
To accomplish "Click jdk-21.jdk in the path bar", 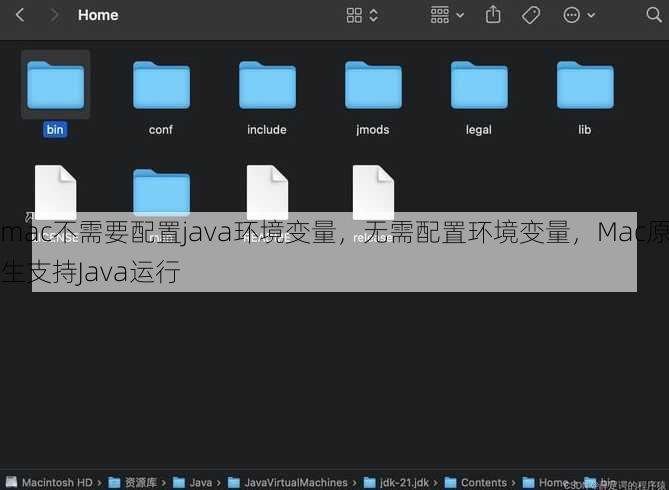I will [396, 482].
